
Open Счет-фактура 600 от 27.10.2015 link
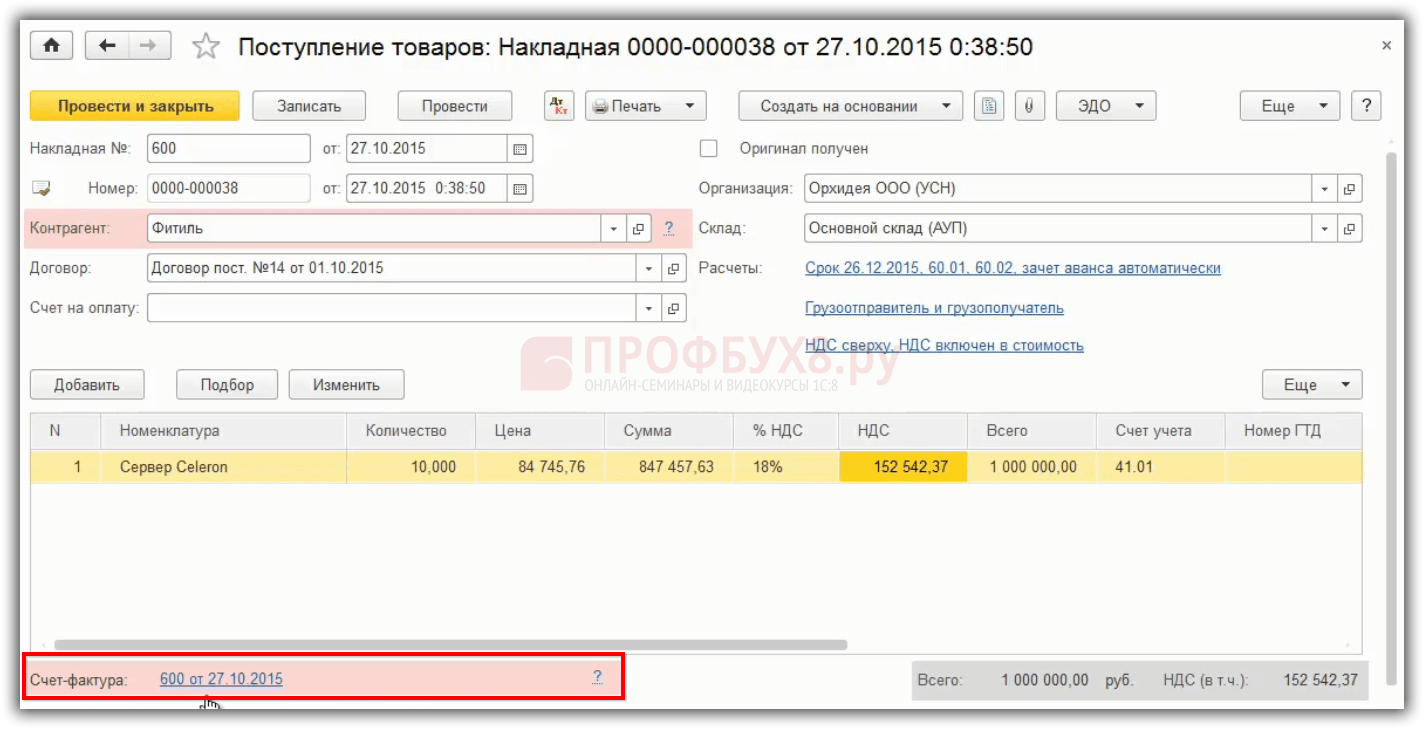click(221, 679)
